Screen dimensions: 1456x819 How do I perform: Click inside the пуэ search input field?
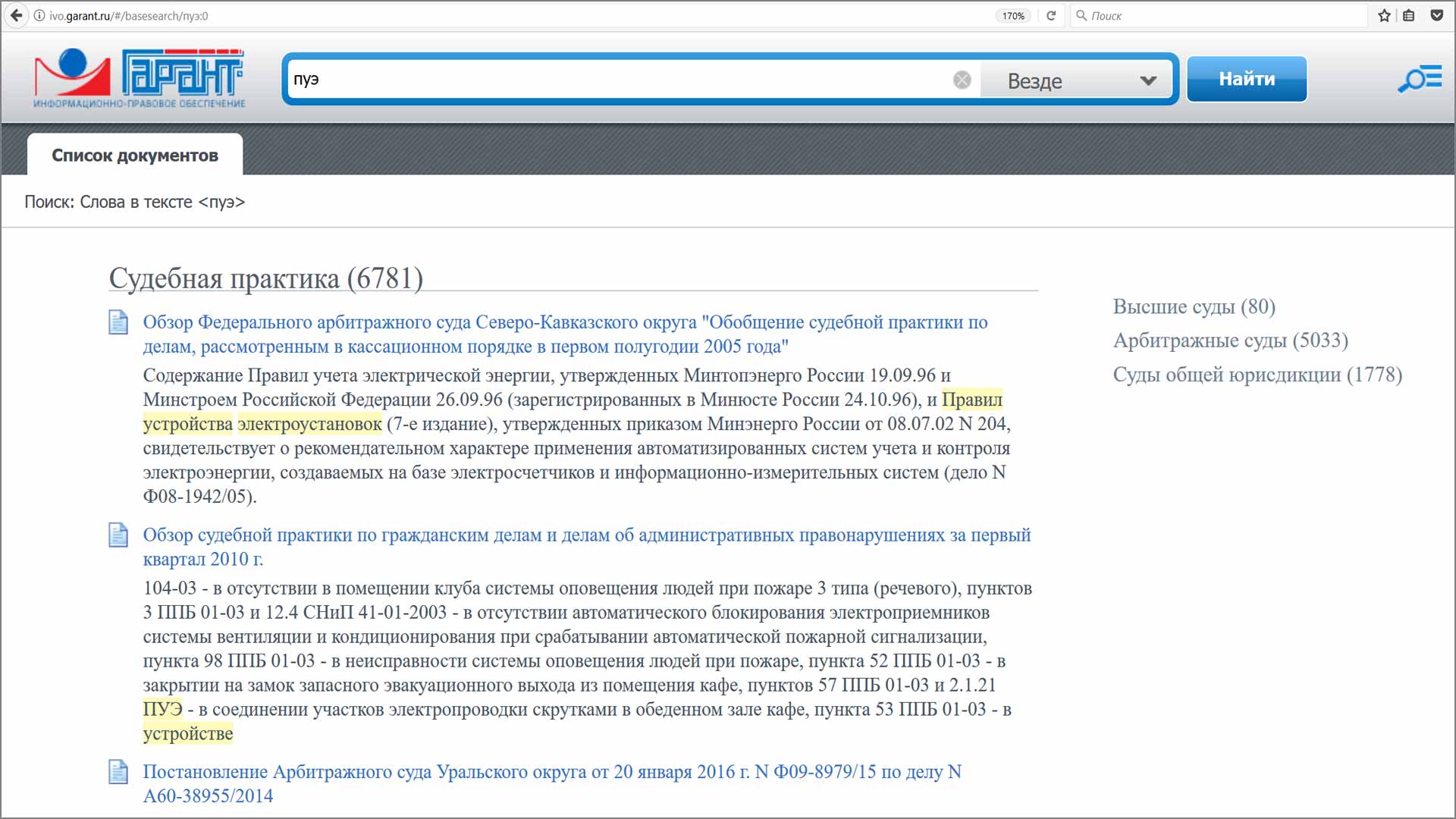[607, 79]
